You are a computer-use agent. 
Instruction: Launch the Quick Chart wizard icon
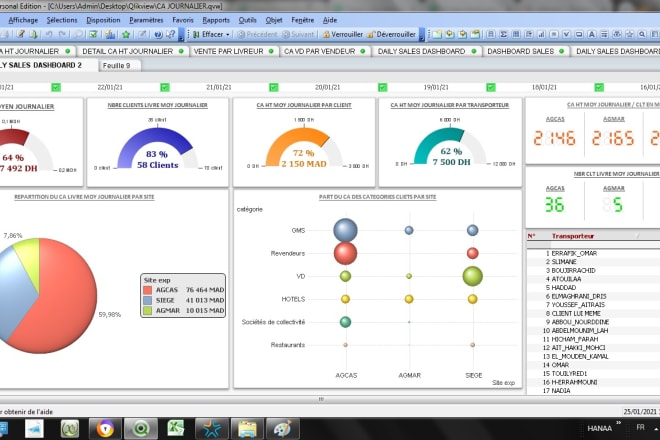pyautogui.click(x=110, y=35)
